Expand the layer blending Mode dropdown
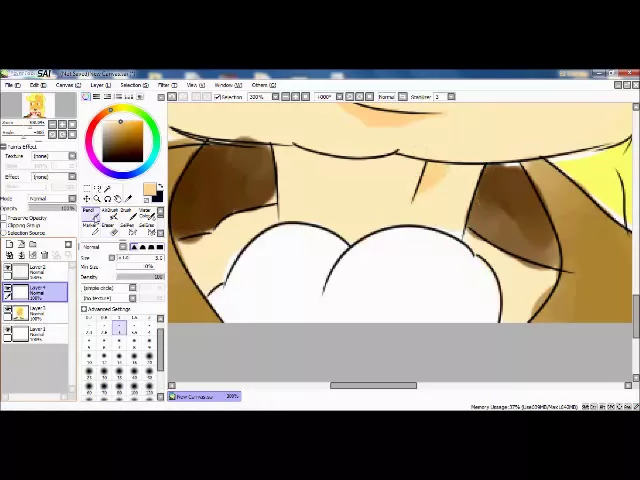640x480 pixels. click(x=50, y=198)
